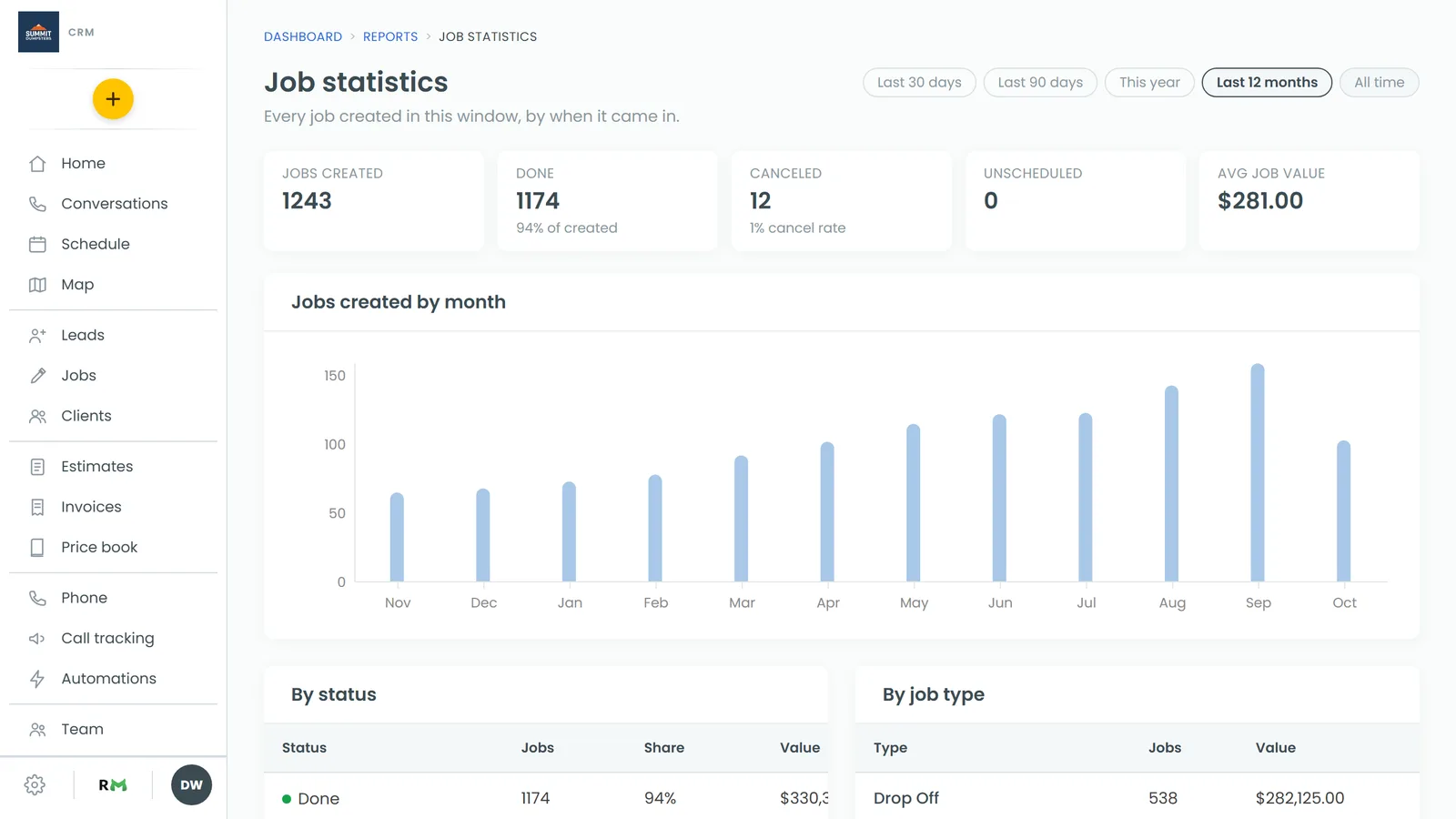1456x819 pixels.
Task: Select the Last 30 days filter
Action: pos(919,82)
